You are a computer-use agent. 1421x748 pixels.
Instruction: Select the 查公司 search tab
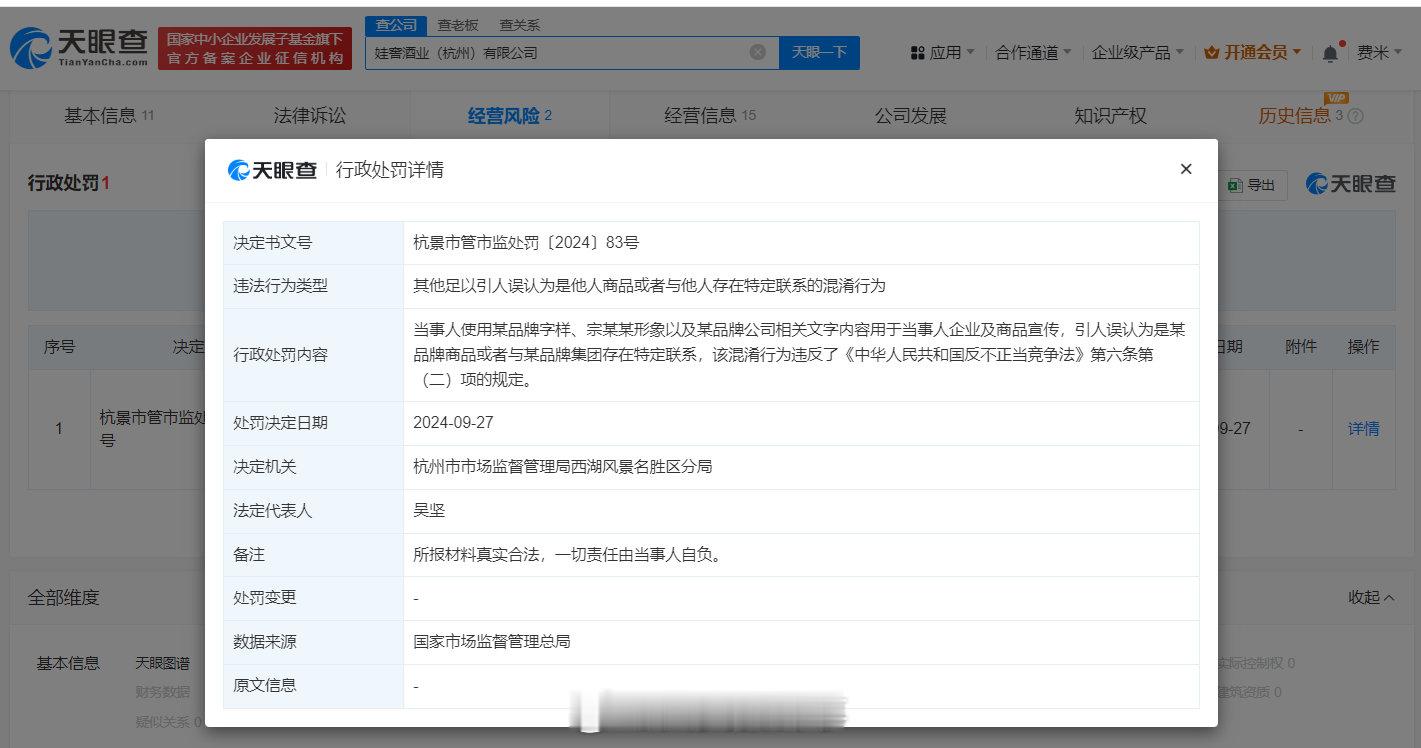click(x=396, y=25)
